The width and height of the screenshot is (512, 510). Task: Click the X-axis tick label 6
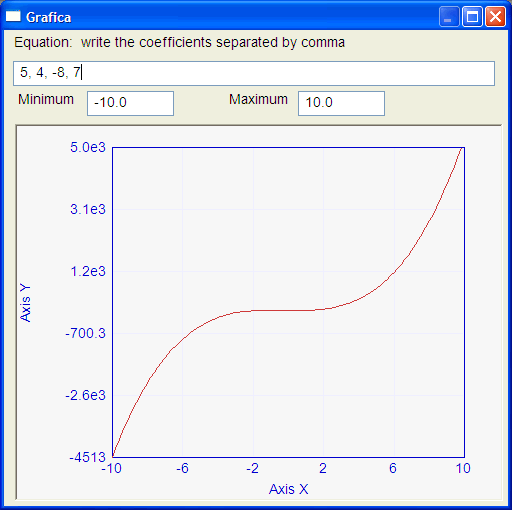393,469
